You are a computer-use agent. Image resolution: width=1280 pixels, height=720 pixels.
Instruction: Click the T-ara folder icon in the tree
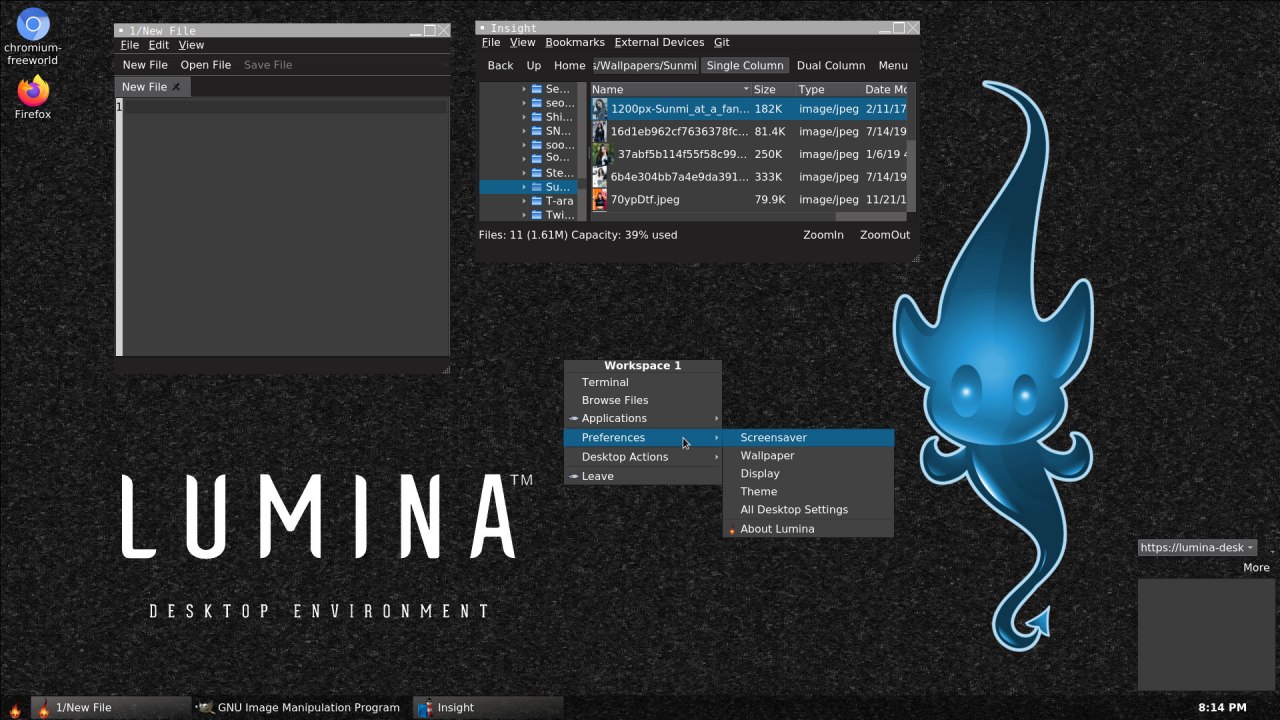coord(537,201)
